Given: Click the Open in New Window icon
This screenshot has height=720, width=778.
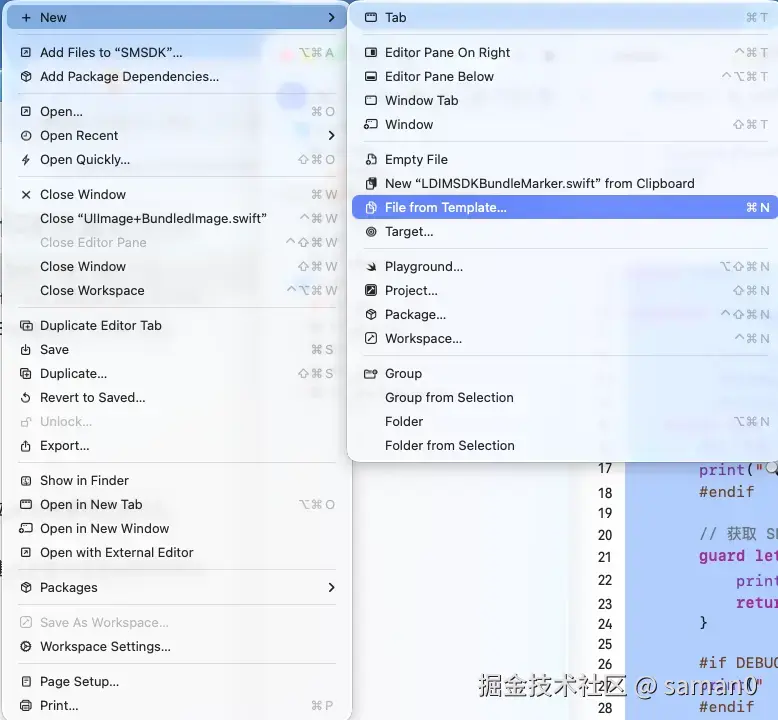Looking at the screenshot, I should (x=26, y=528).
